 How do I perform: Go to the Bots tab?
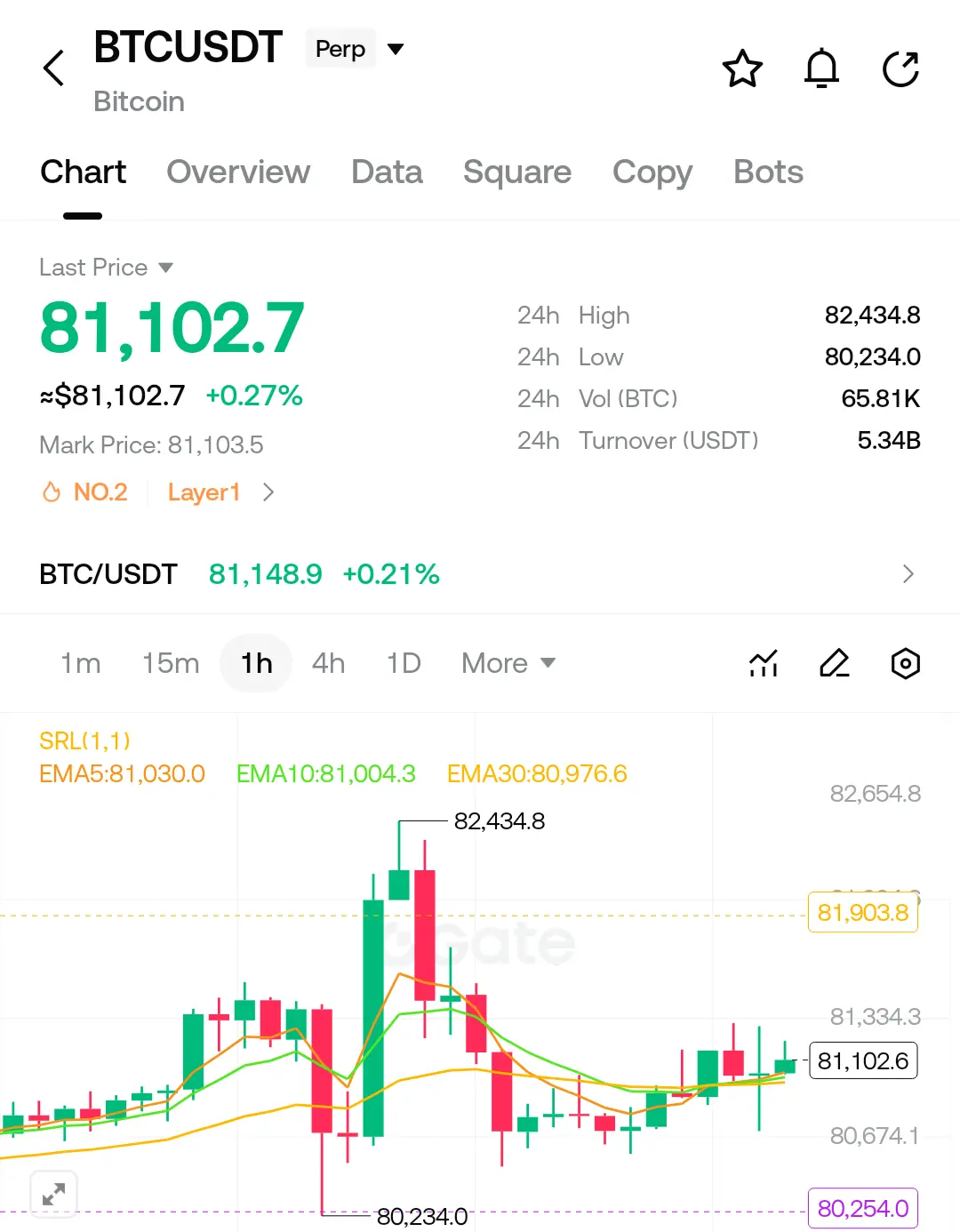[768, 172]
